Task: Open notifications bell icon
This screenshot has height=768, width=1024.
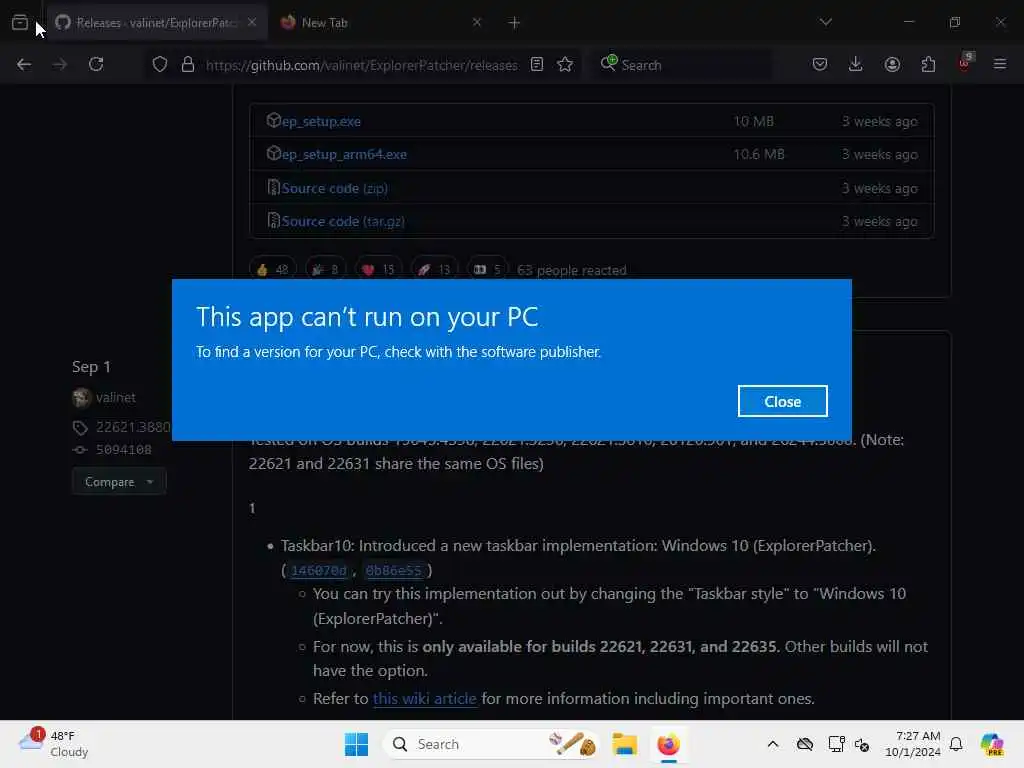Action: pos(956,744)
